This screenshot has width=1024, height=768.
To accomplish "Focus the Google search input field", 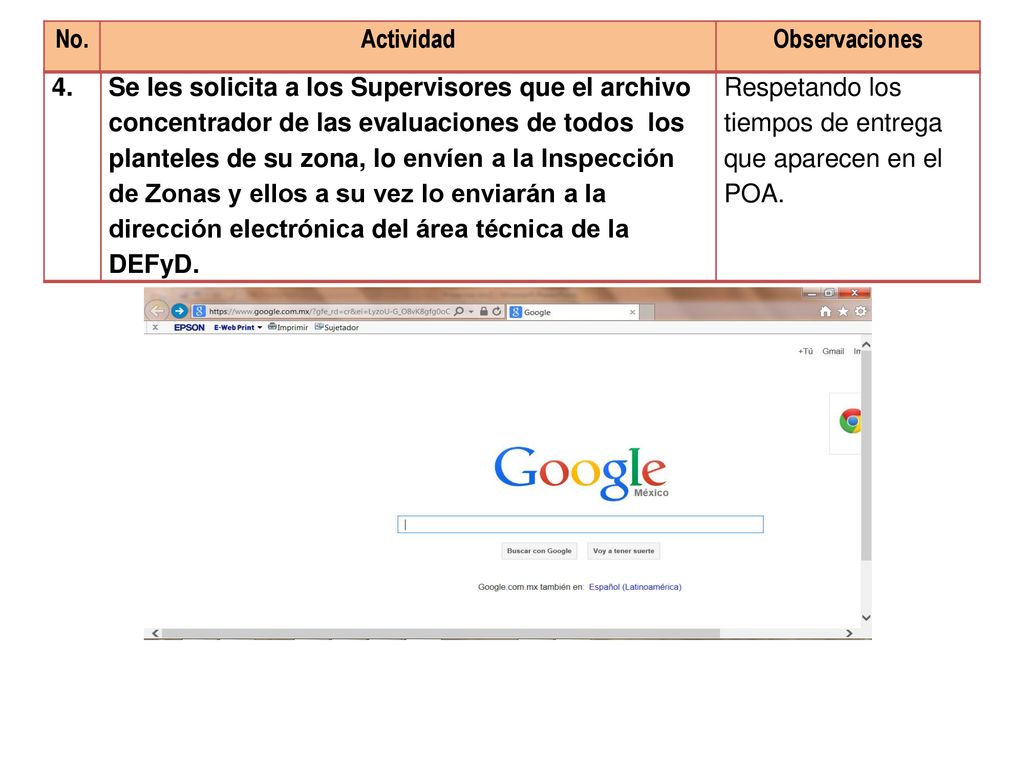I will [581, 524].
